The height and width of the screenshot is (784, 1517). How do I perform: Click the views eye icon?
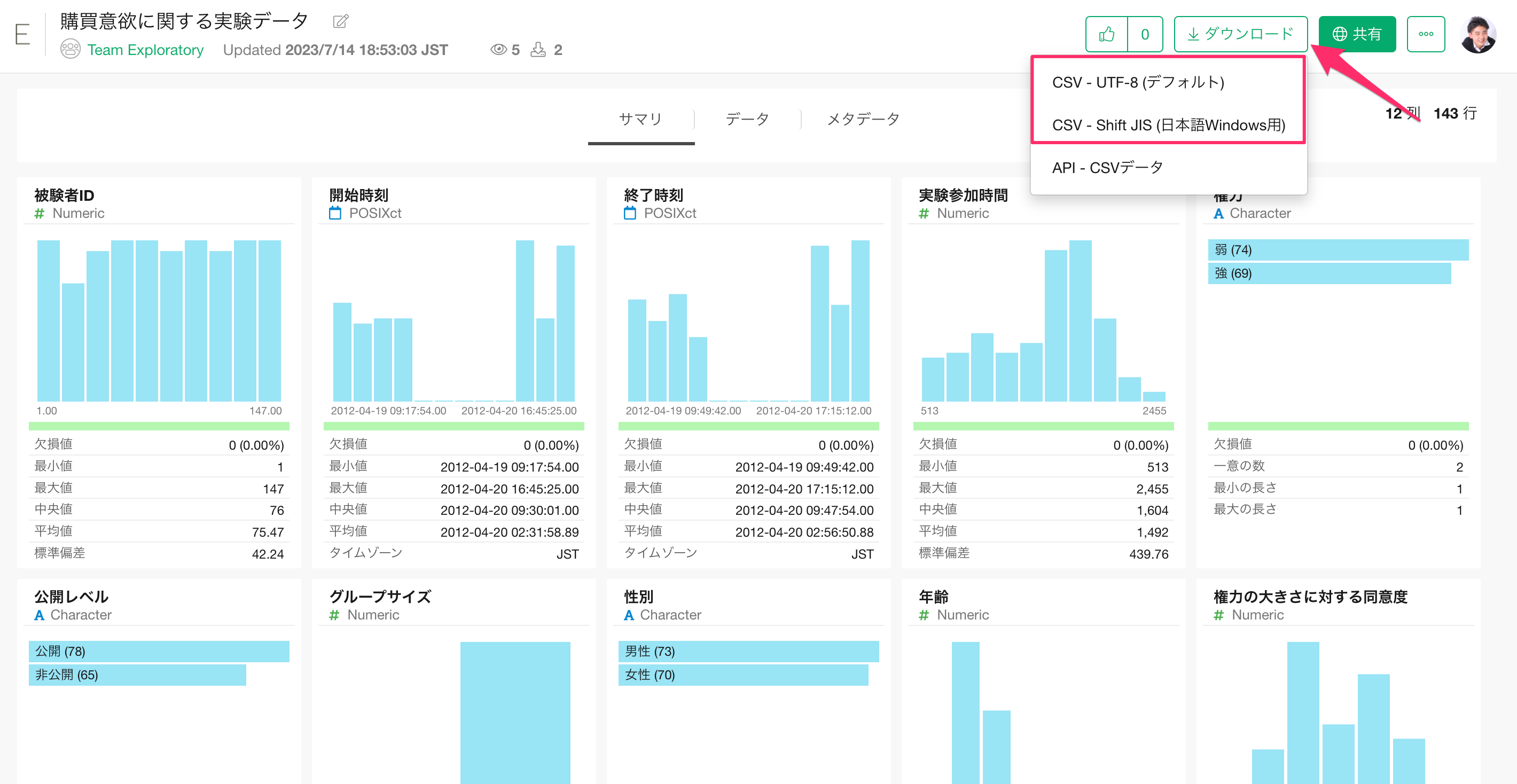click(x=498, y=50)
